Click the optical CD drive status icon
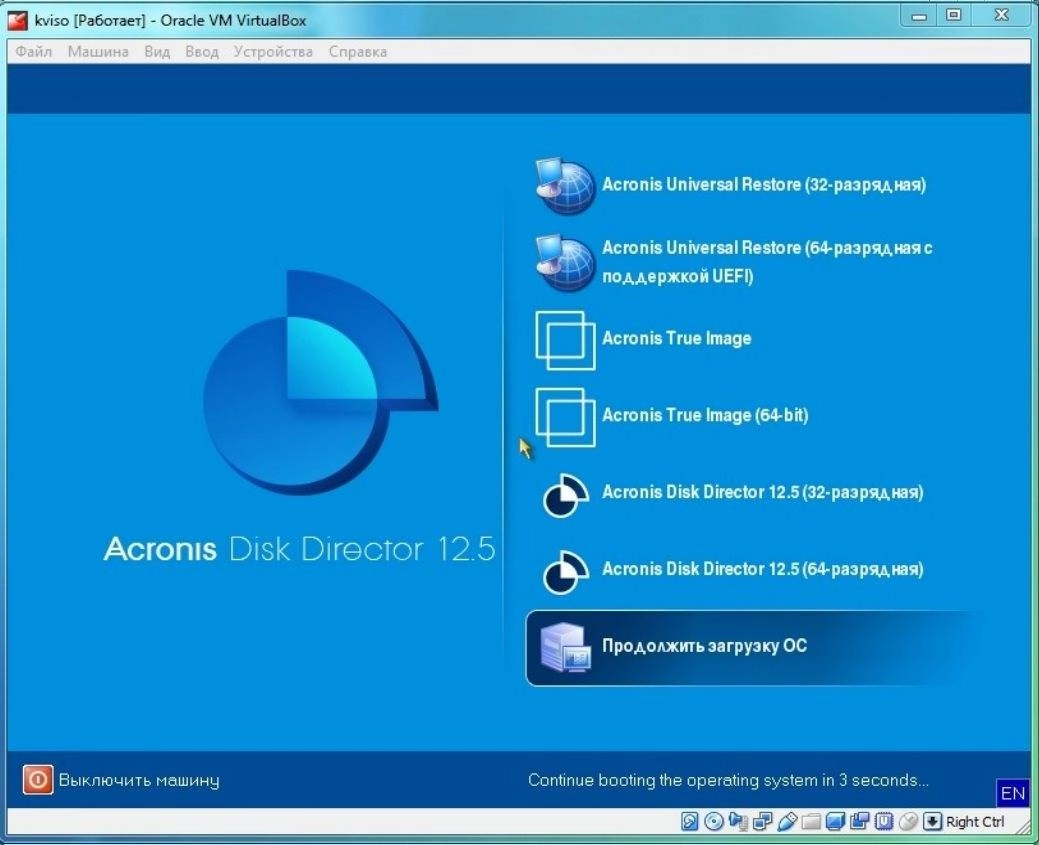 (714, 821)
